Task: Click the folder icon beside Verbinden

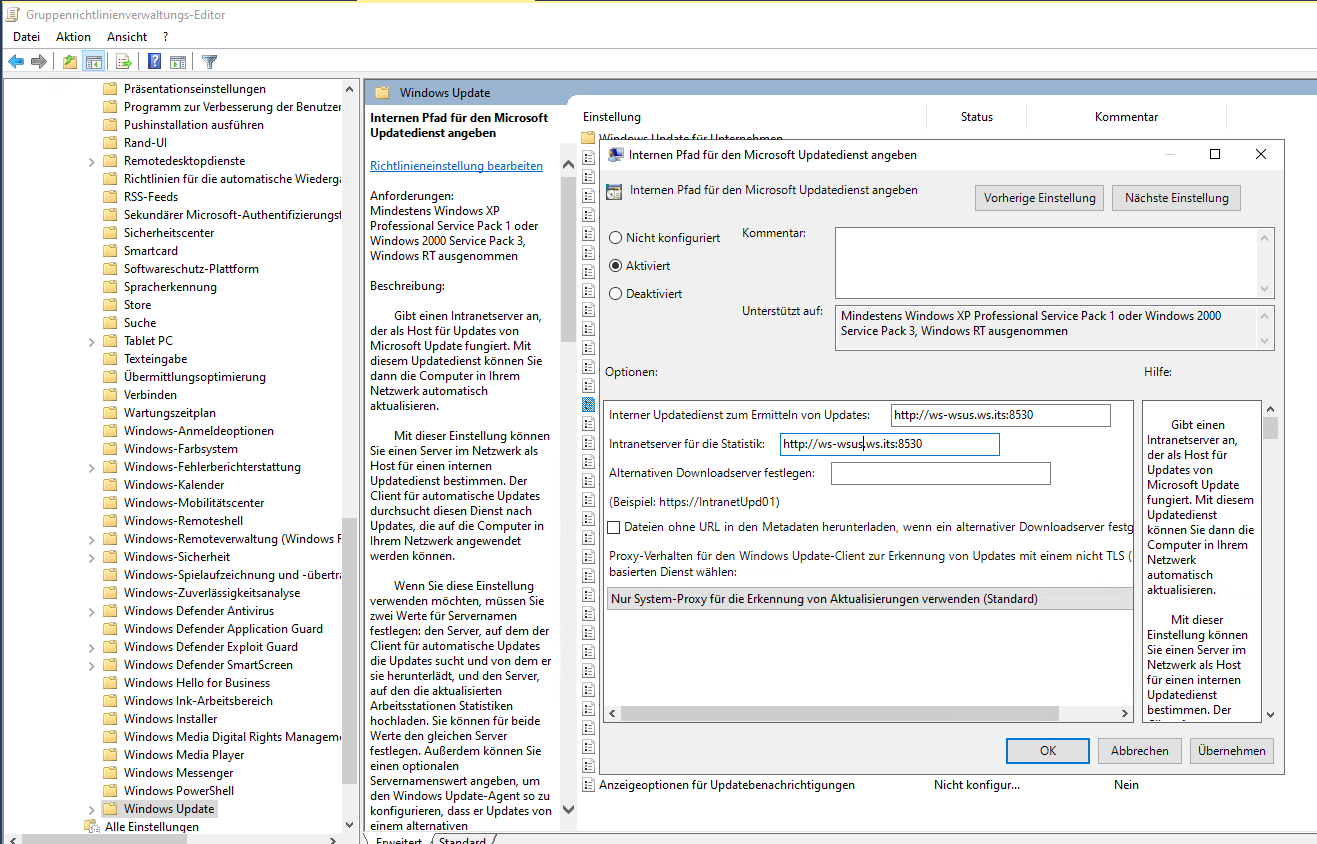Action: (111, 395)
